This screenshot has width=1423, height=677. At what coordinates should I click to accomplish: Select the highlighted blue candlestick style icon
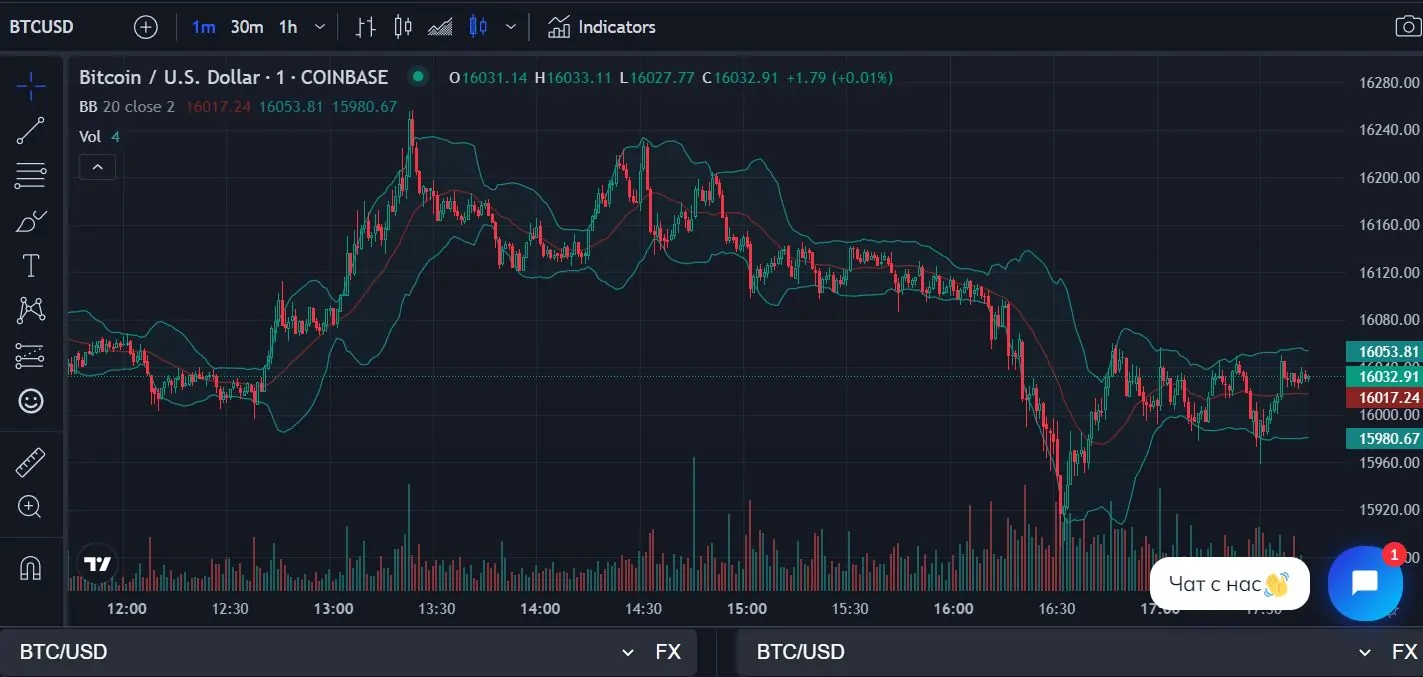coord(478,27)
